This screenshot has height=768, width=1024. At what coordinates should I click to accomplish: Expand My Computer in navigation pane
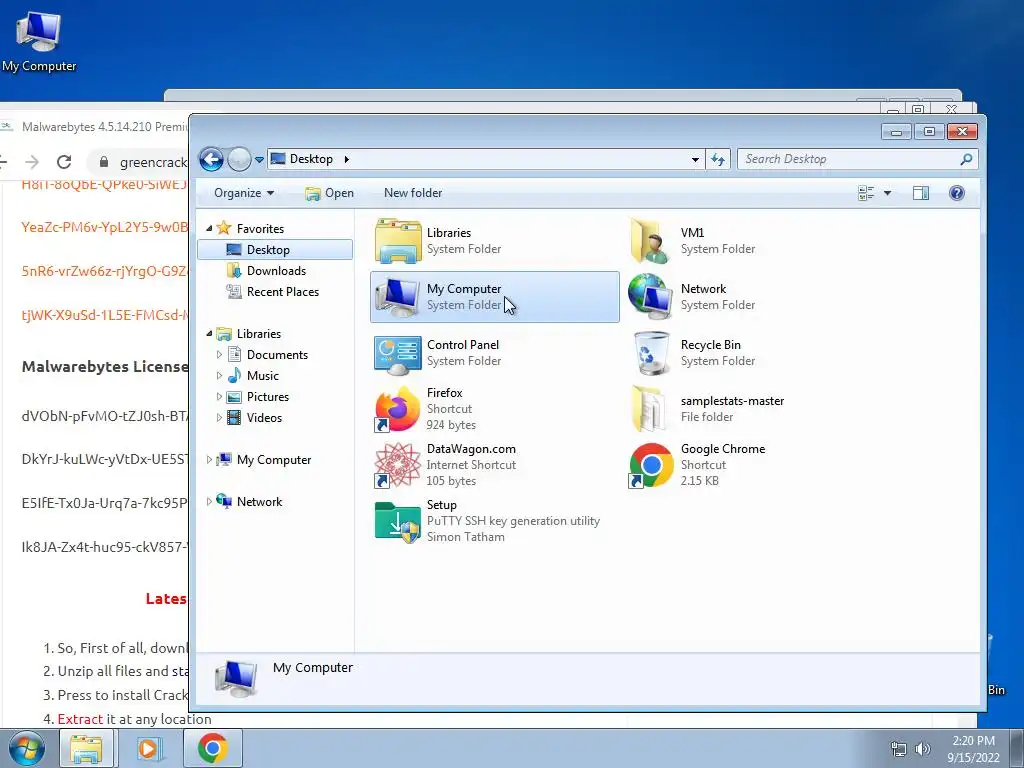coord(209,460)
